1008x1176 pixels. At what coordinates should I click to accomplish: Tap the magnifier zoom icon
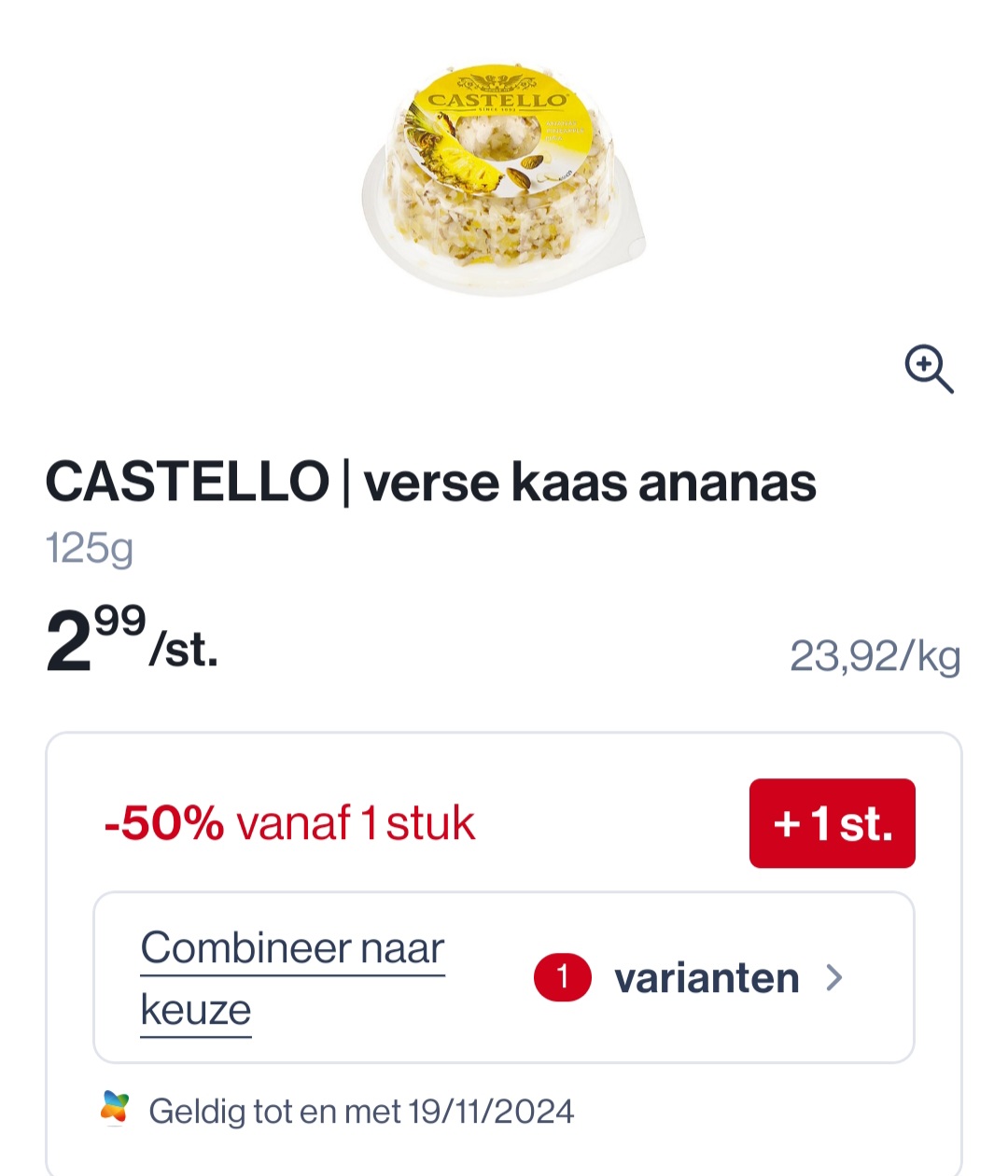pos(929,370)
